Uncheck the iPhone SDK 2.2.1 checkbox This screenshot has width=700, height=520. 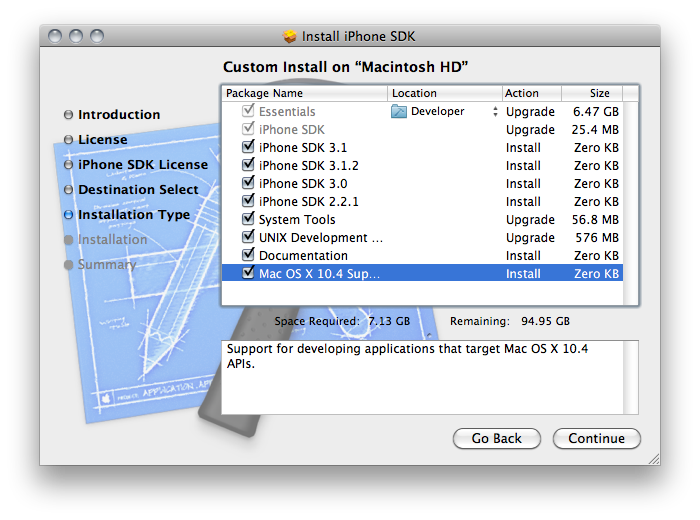tap(248, 200)
